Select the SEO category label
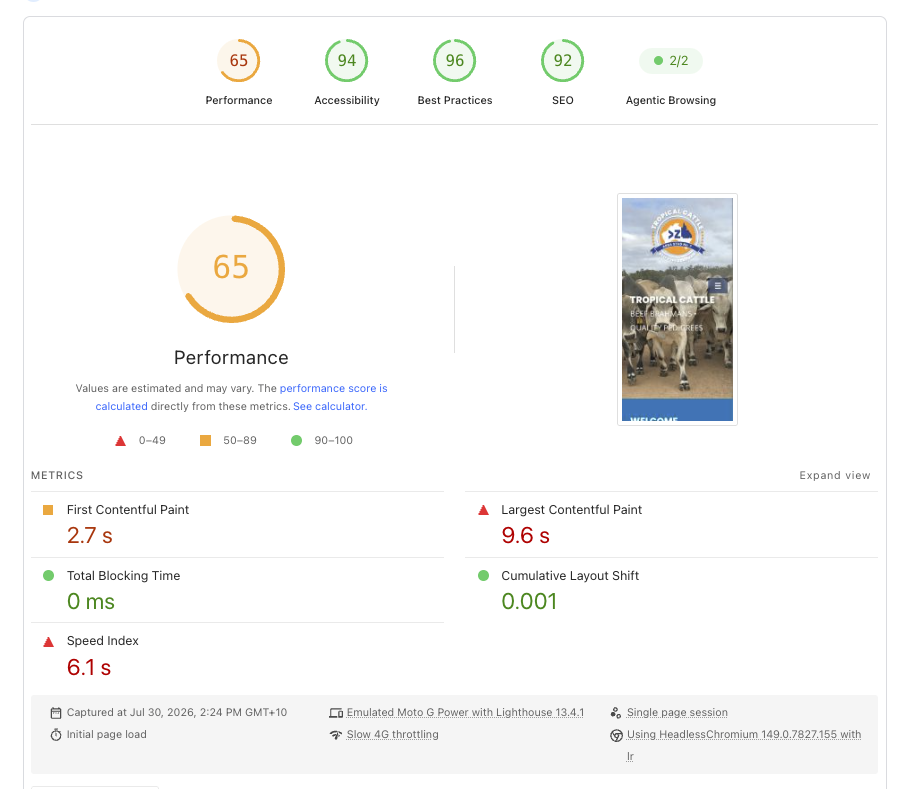This screenshot has width=917, height=789. pyautogui.click(x=563, y=101)
